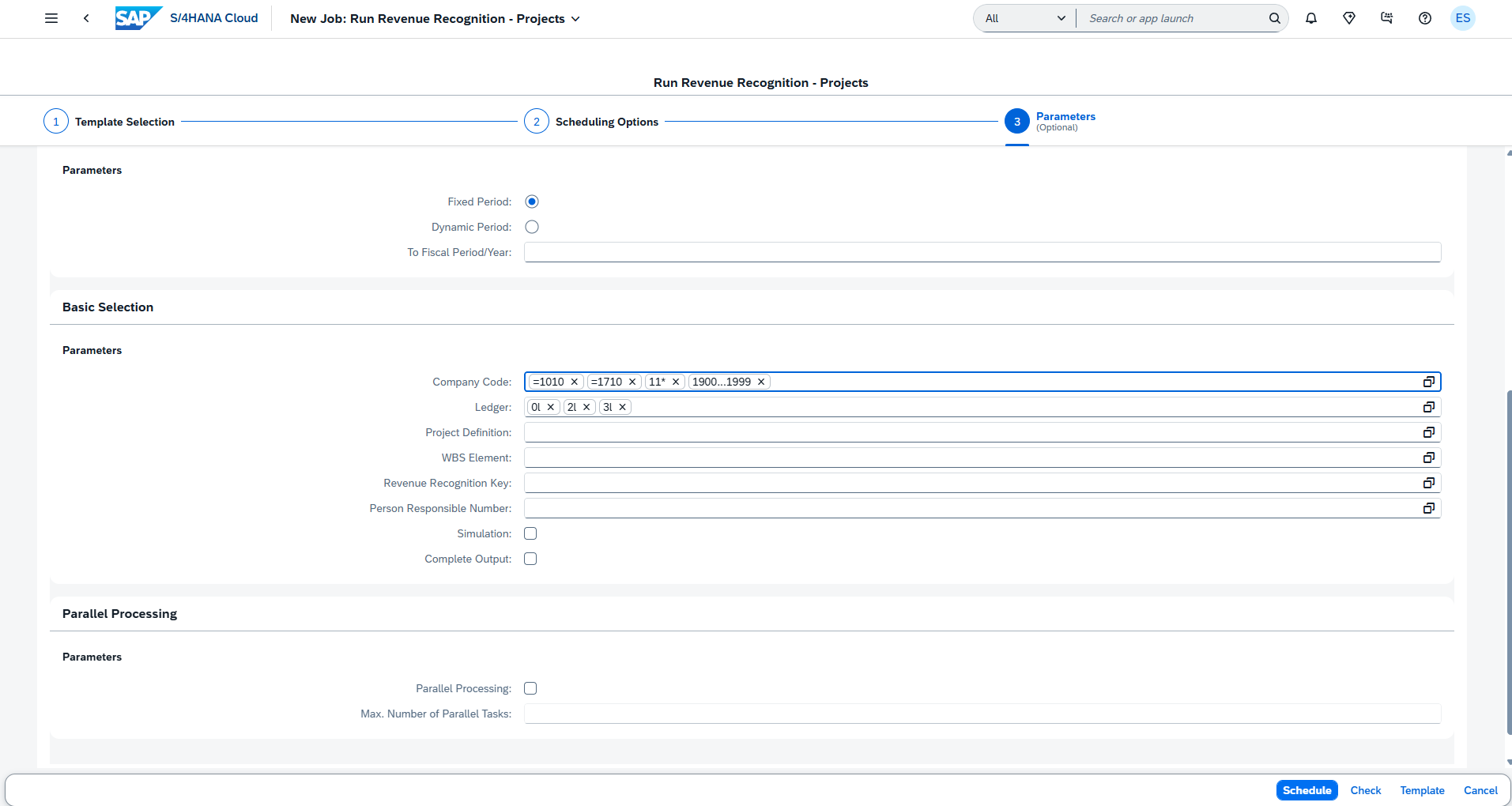This screenshot has width=1512, height=806.
Task: Go back using the back arrow
Action: pos(86,18)
